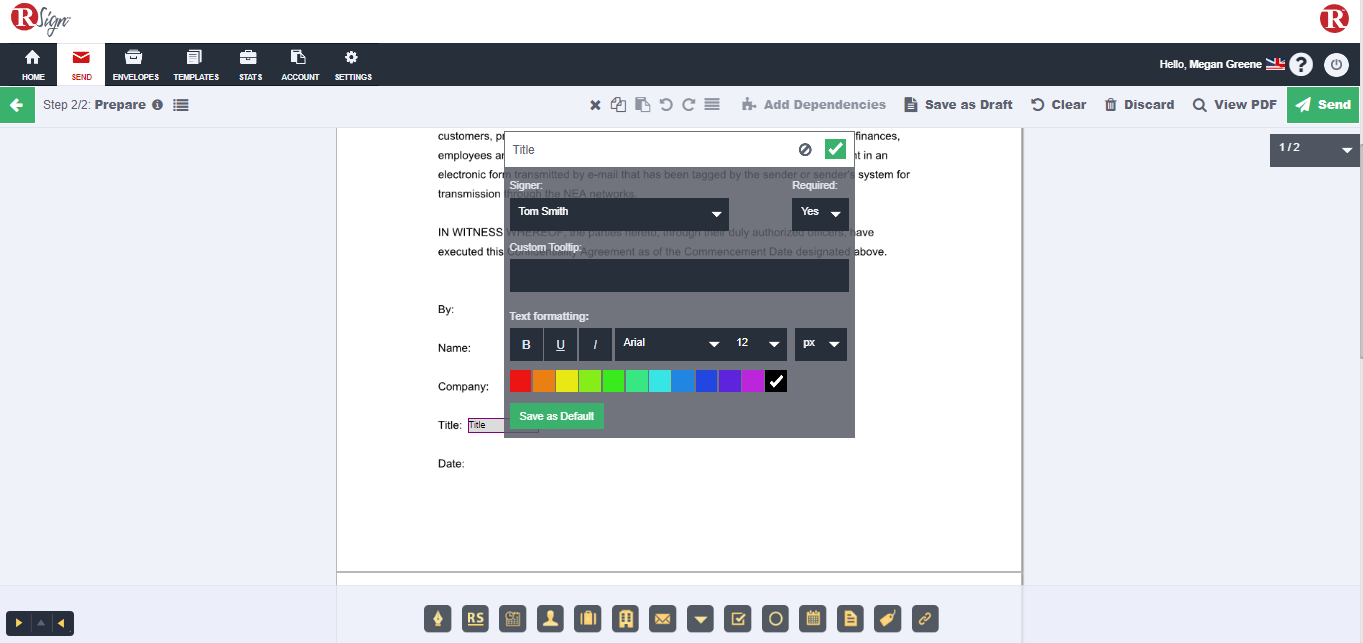1363x643 pixels.
Task: Toggle italic text formatting
Action: pos(595,345)
